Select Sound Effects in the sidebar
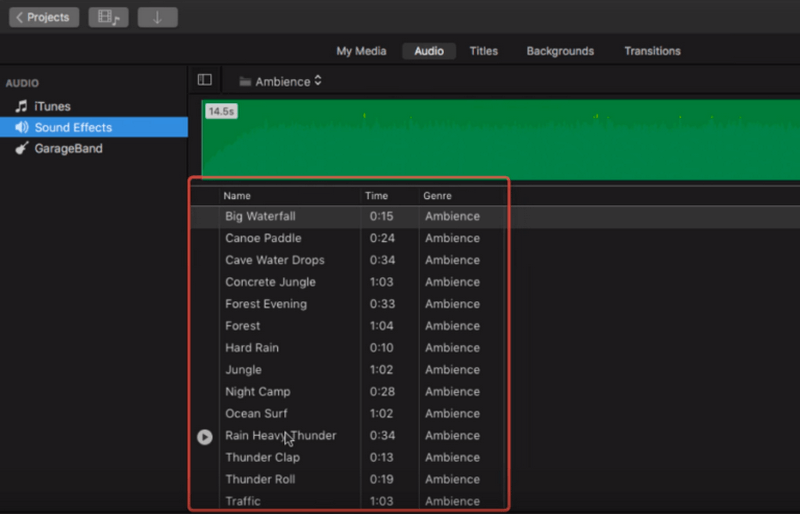Screen dimensions: 800x514 pos(94,127)
